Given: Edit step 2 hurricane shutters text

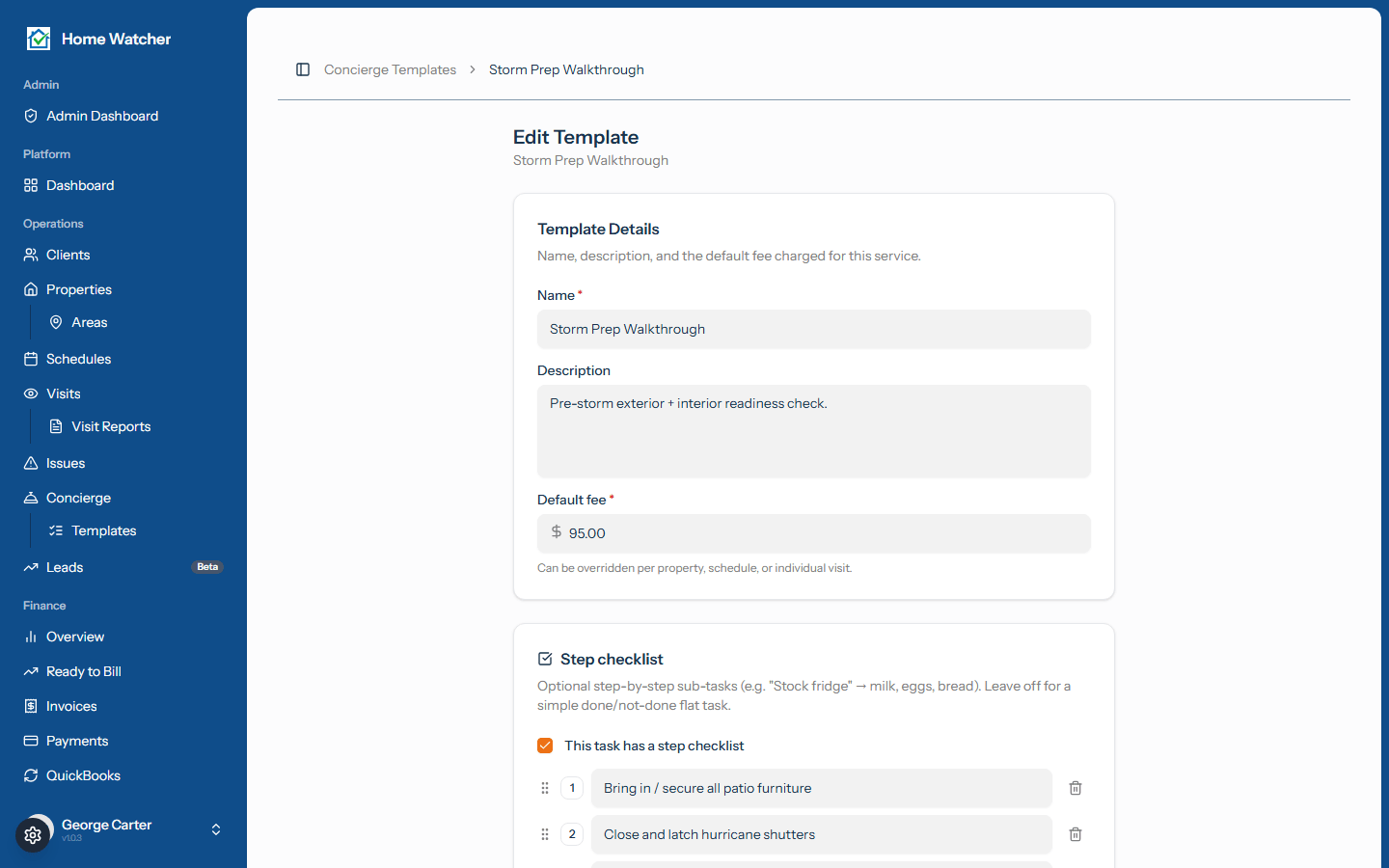Looking at the screenshot, I should pos(822,834).
